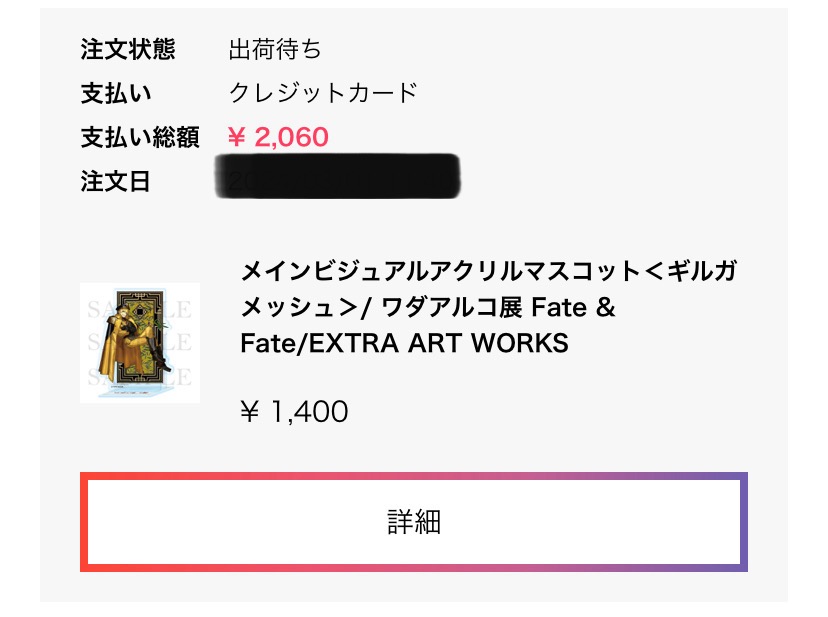The image size is (828, 617).
Task: Click the 注文状態 label
Action: pos(126,49)
